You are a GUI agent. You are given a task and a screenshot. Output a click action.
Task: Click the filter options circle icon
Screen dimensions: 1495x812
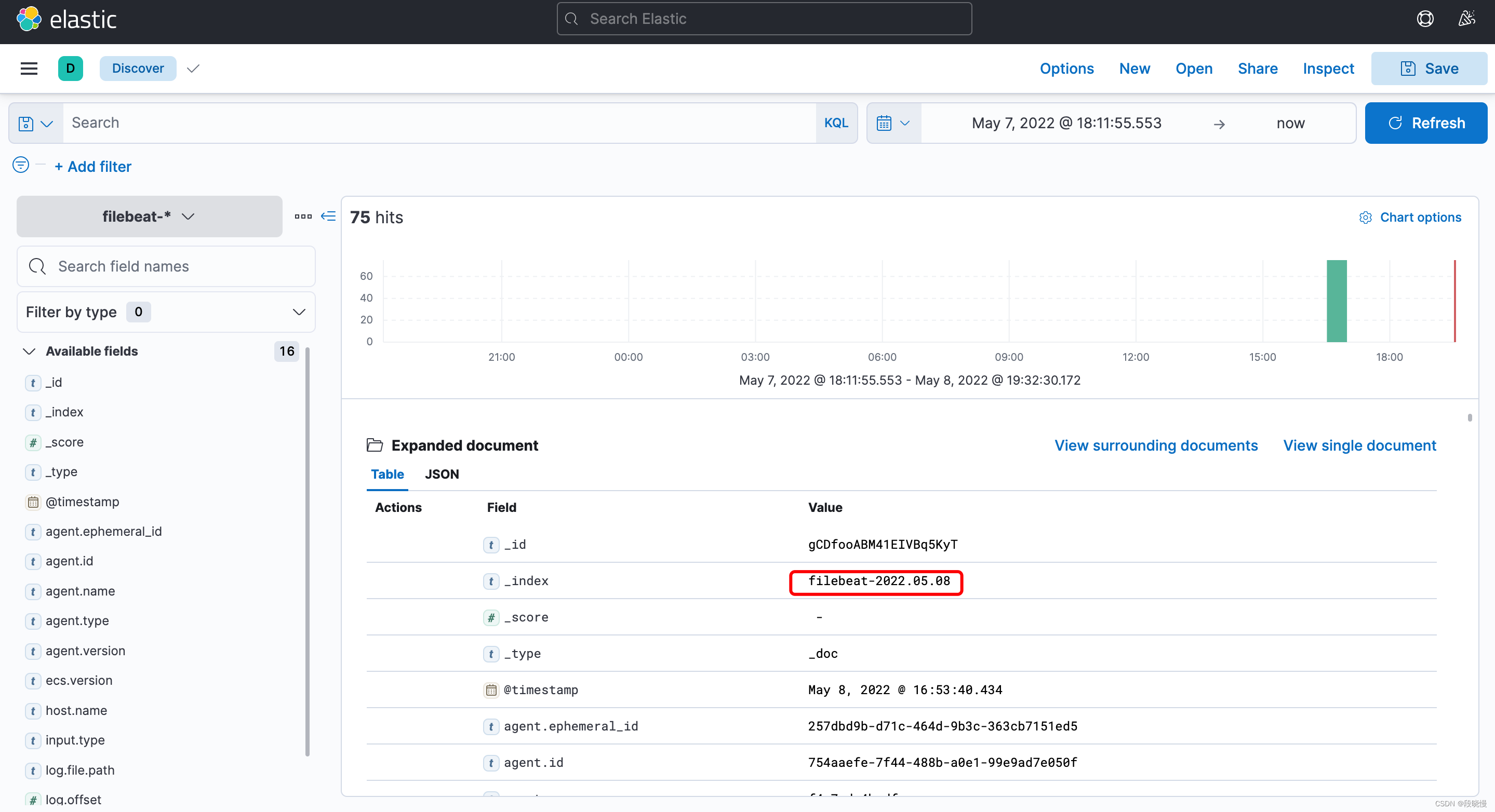(21, 165)
